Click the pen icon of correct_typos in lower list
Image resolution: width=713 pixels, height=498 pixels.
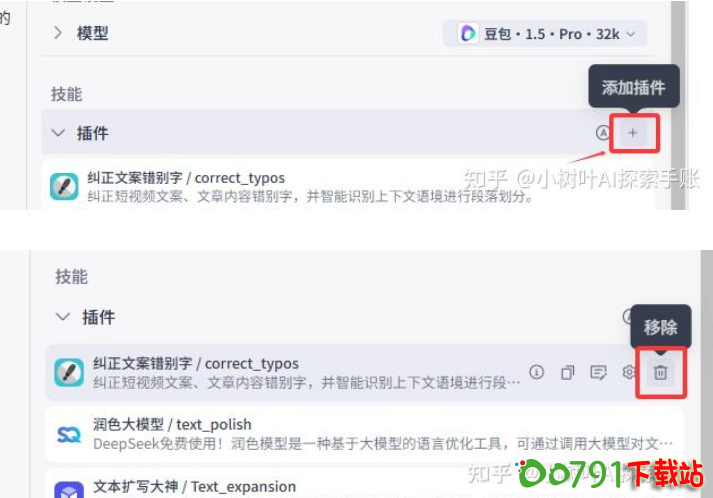69,372
